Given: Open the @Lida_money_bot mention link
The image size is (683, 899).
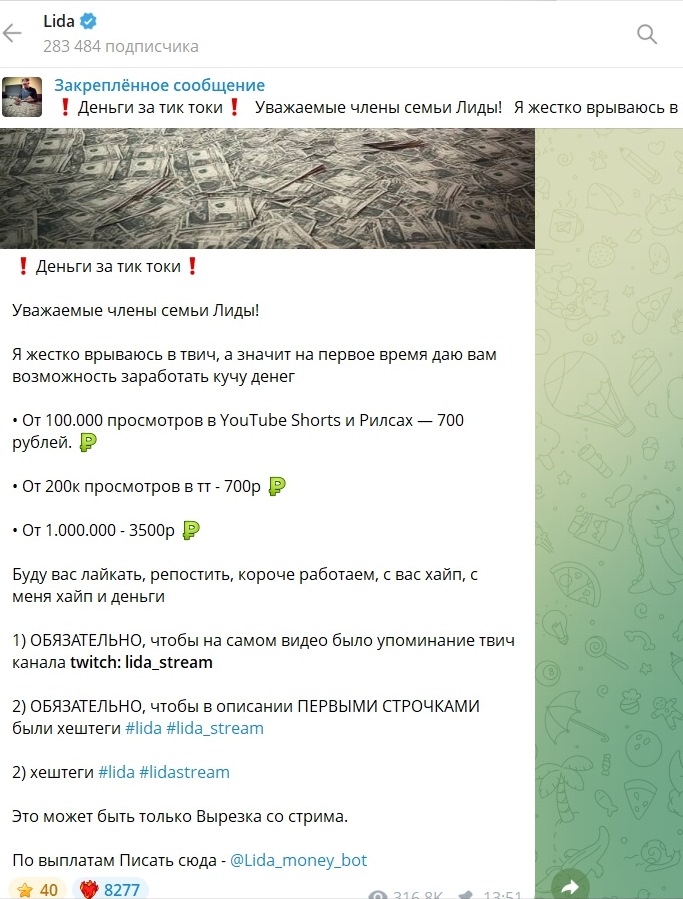Looking at the screenshot, I should [x=298, y=861].
